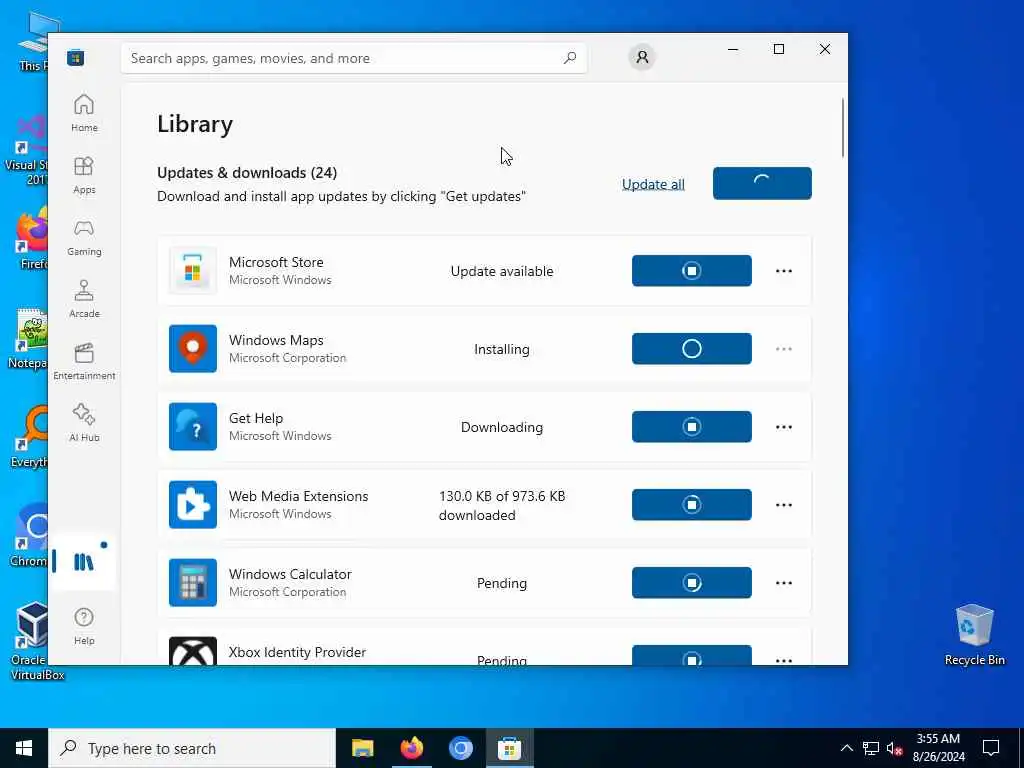Open File Explorer from the taskbar
Viewport: 1024px width, 768px height.
(362, 748)
